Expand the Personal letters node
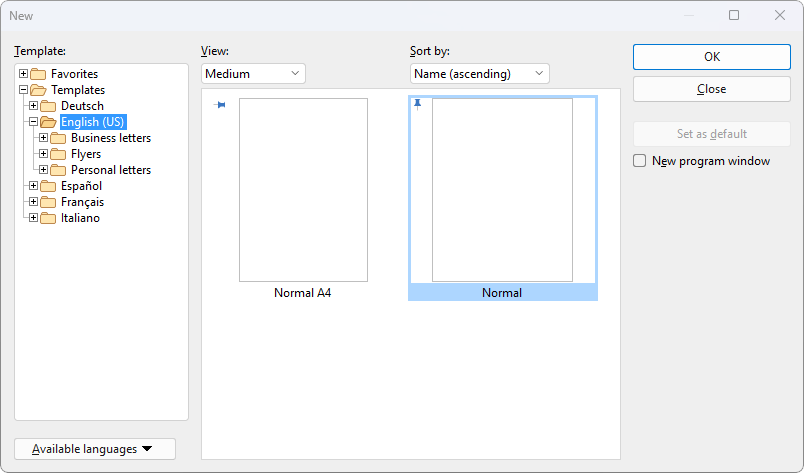The height and width of the screenshot is (473, 804). (x=44, y=170)
